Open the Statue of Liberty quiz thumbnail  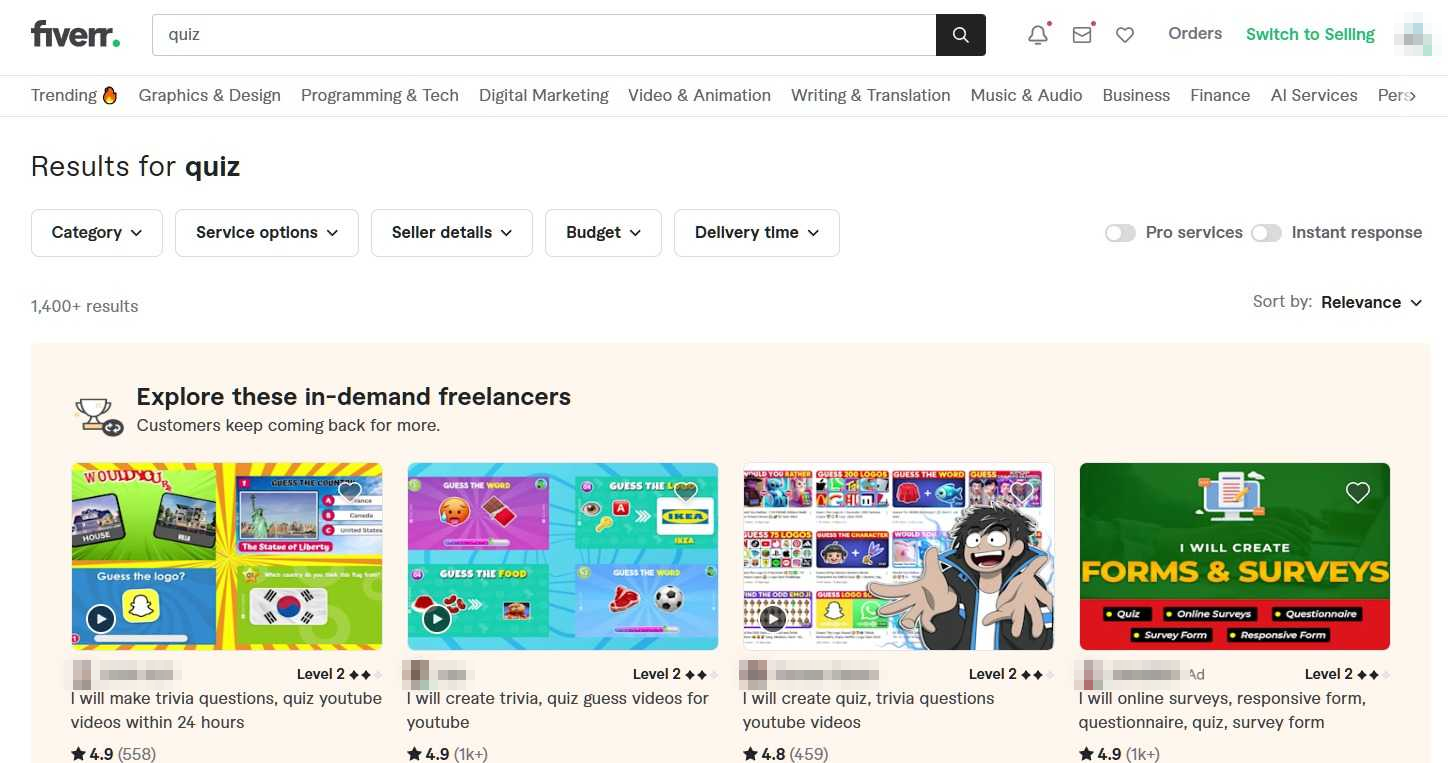click(227, 556)
